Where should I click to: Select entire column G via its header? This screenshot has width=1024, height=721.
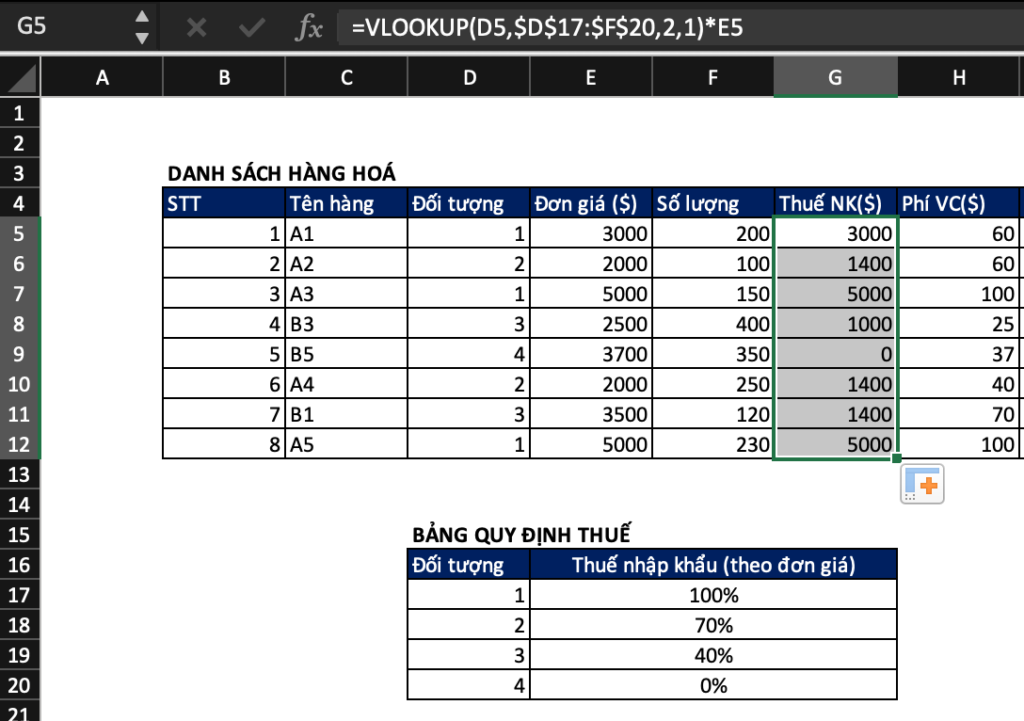point(836,76)
